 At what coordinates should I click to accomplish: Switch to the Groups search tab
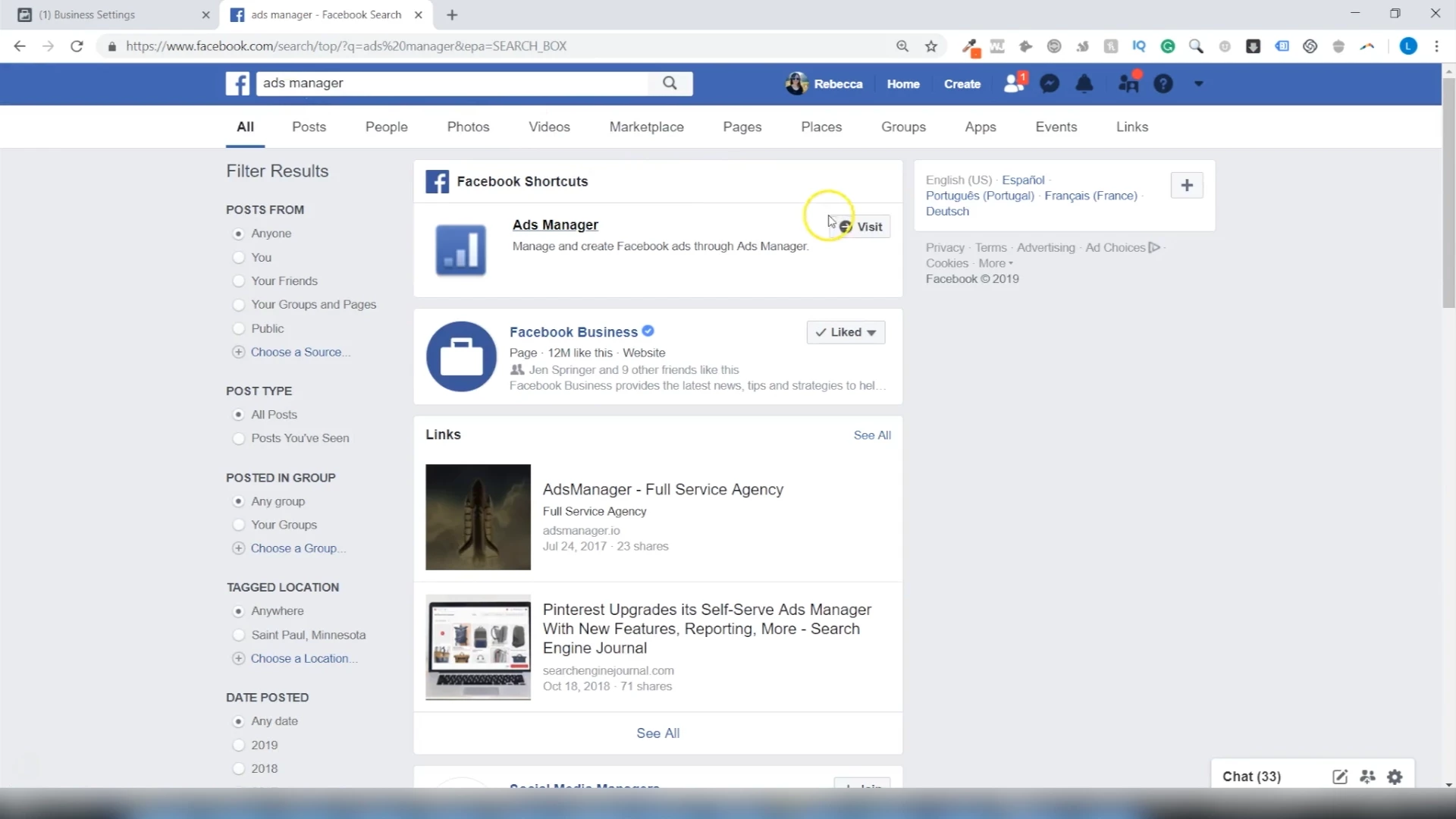point(902,127)
